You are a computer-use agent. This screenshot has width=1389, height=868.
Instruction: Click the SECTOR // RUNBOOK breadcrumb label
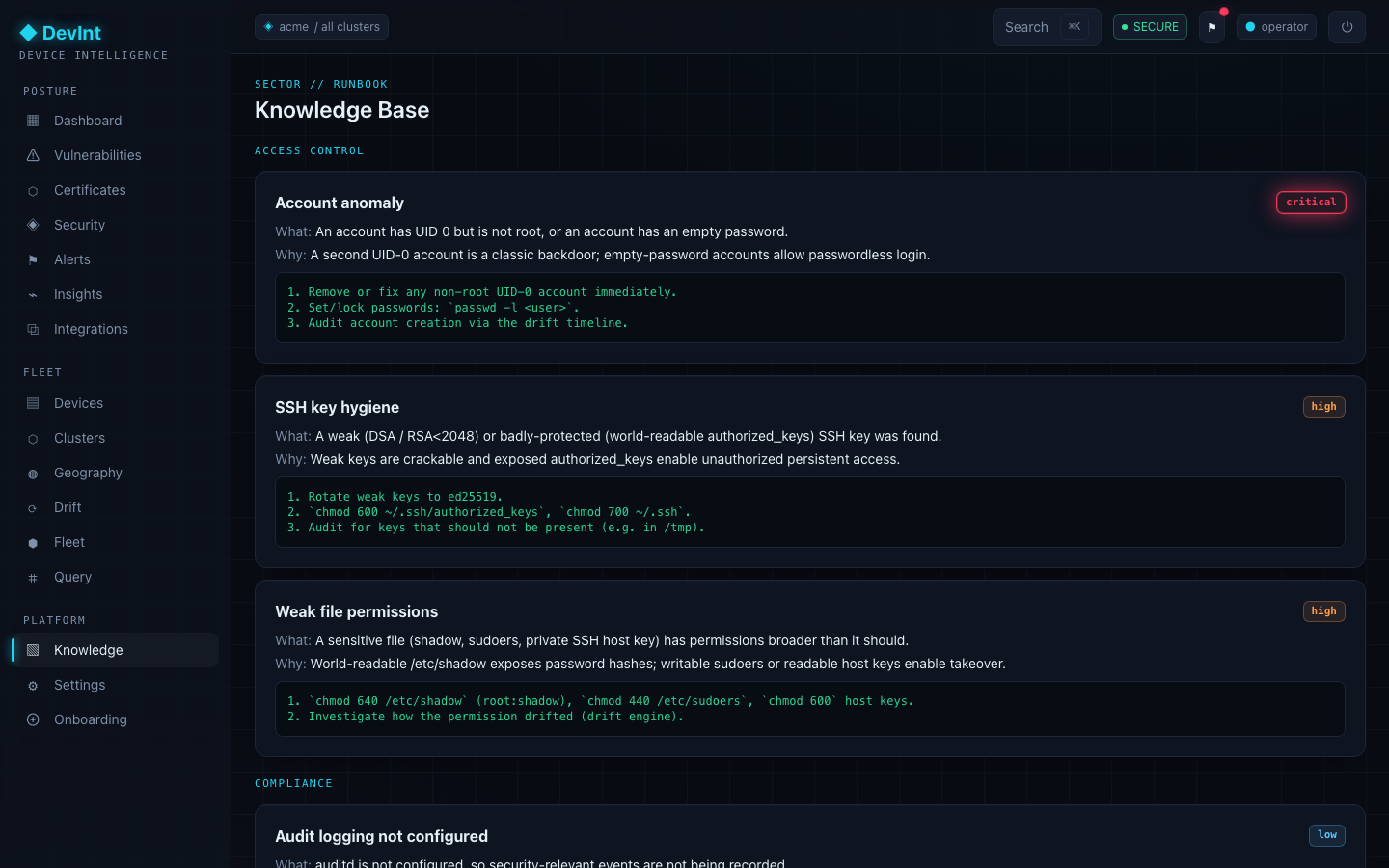[x=321, y=84]
